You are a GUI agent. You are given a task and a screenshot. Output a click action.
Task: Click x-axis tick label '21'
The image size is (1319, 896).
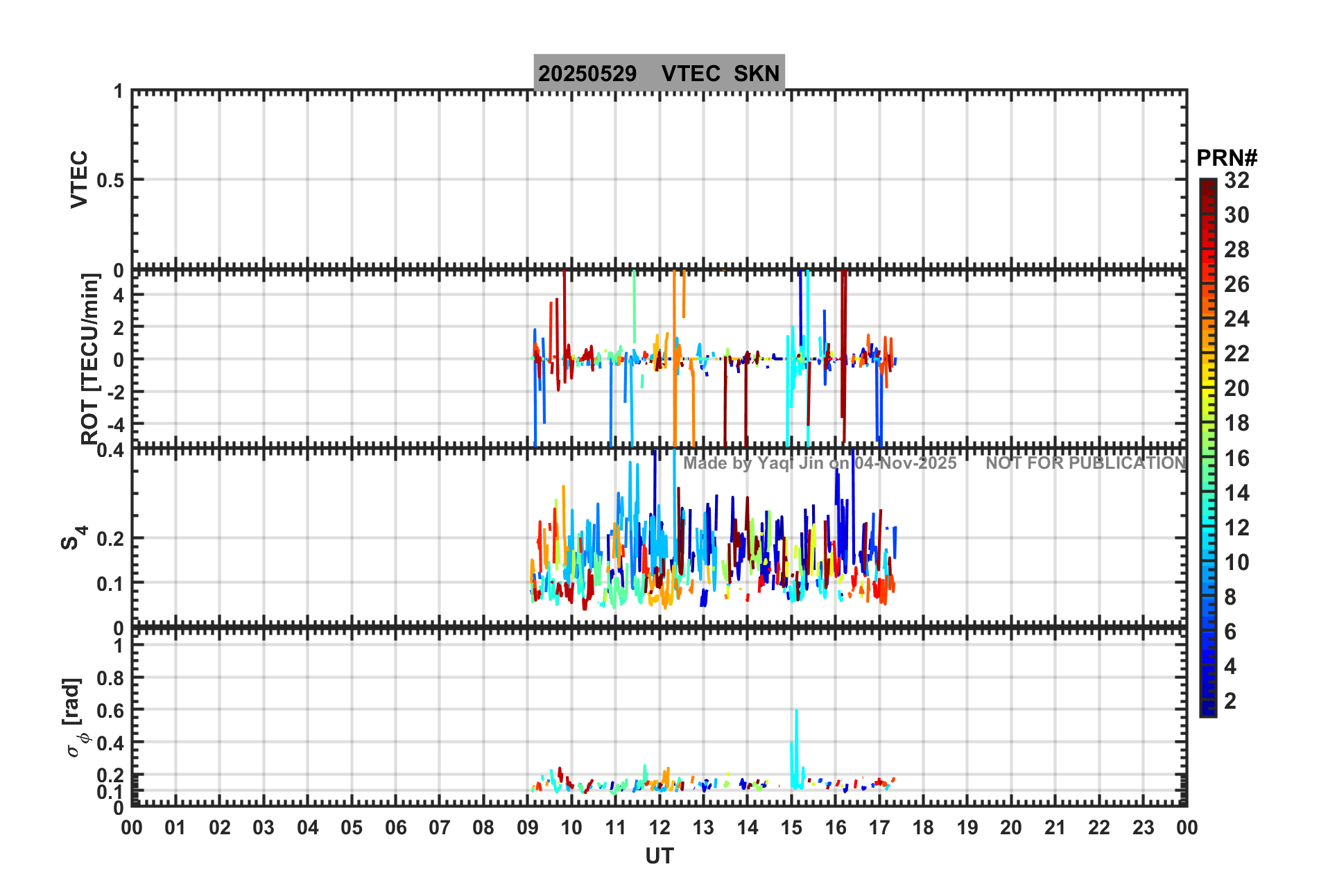(1055, 827)
